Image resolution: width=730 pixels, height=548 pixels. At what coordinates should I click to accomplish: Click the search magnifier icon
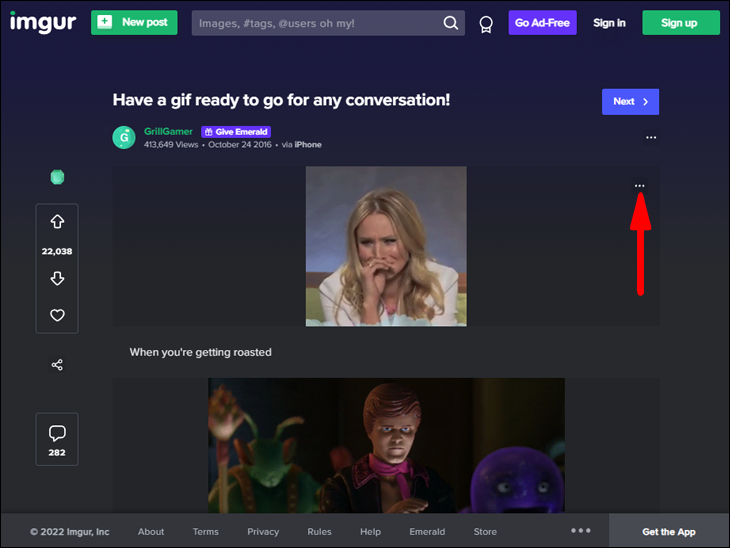[x=450, y=23]
